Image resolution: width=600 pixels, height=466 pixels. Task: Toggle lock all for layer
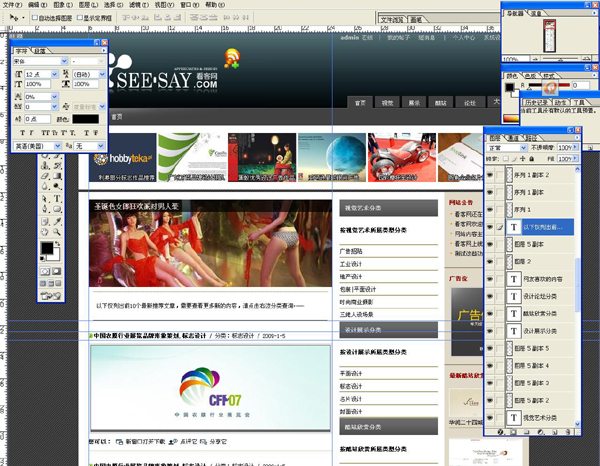click(531, 158)
